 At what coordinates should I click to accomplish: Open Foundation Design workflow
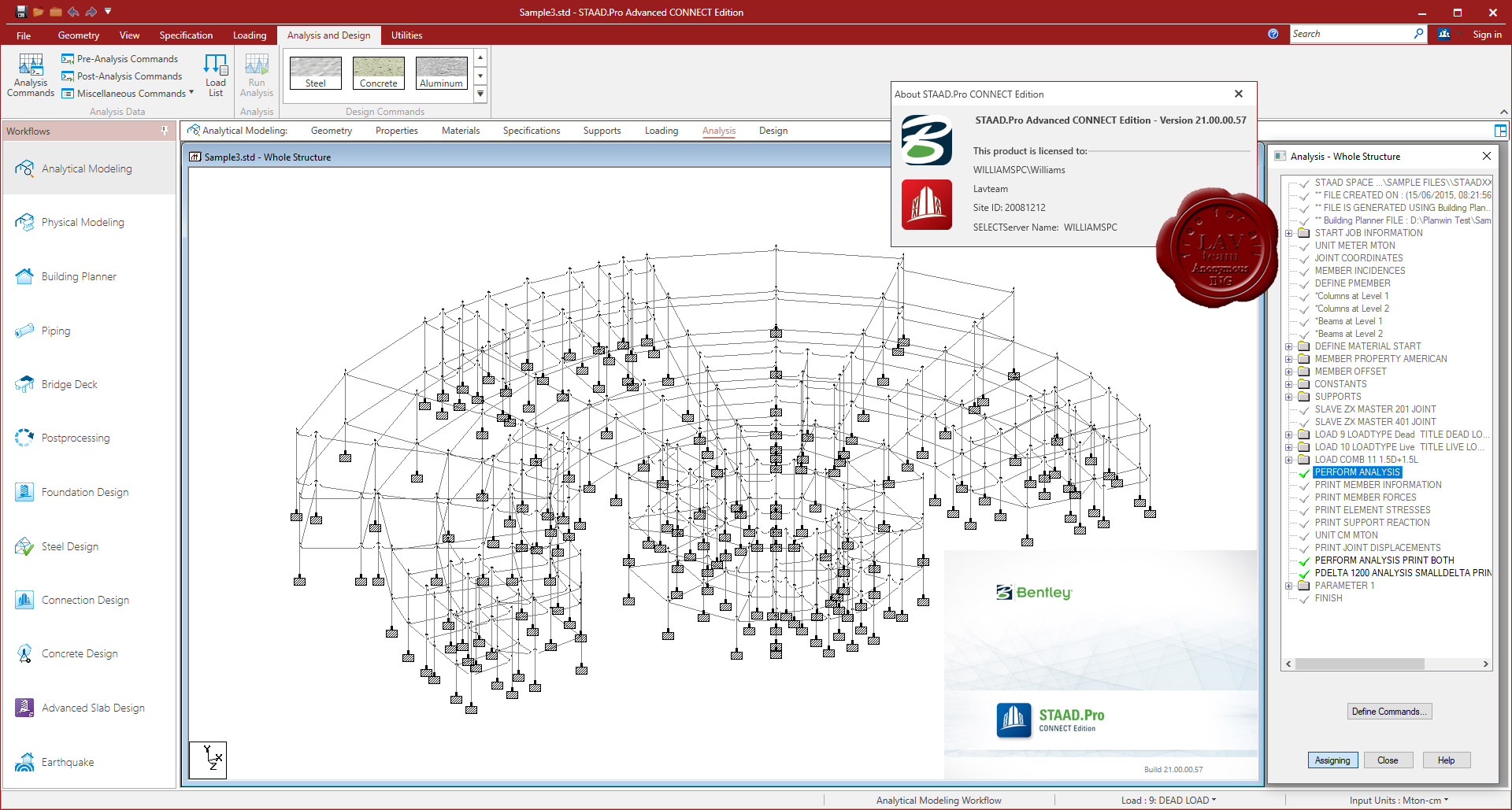pos(88,492)
